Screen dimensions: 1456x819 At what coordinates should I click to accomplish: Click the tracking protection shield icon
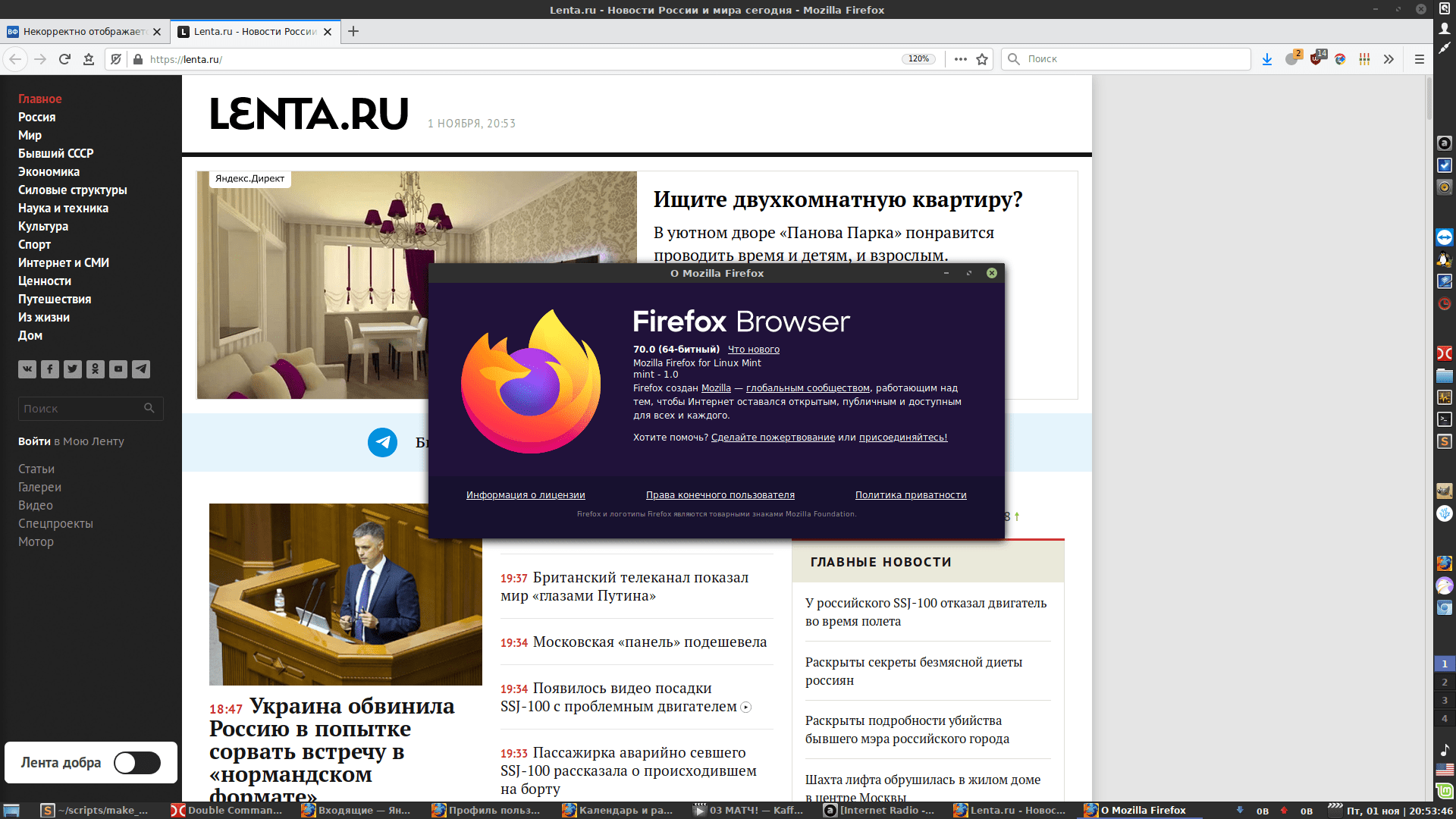(116, 59)
